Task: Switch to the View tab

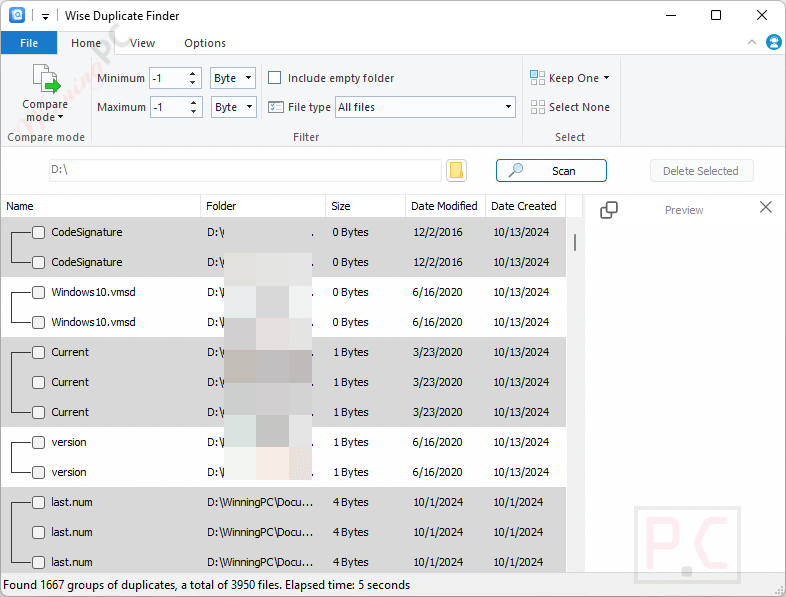Action: (142, 43)
